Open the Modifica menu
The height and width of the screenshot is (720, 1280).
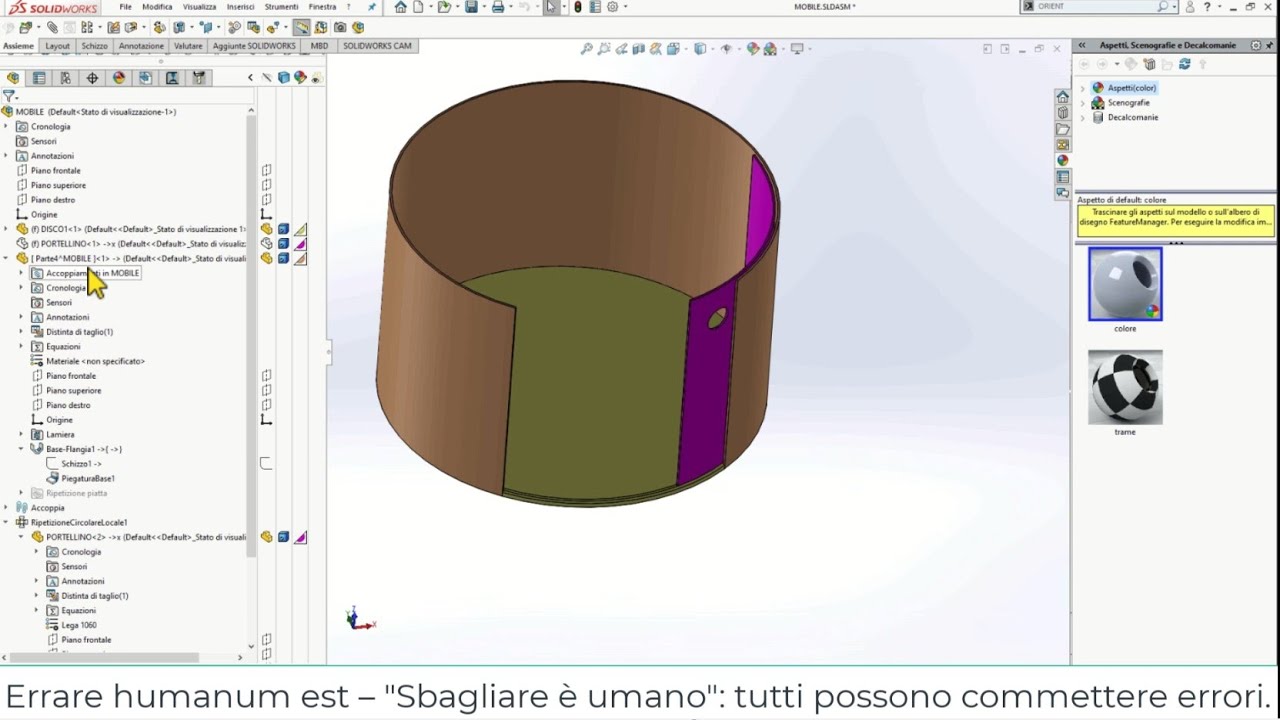157,7
